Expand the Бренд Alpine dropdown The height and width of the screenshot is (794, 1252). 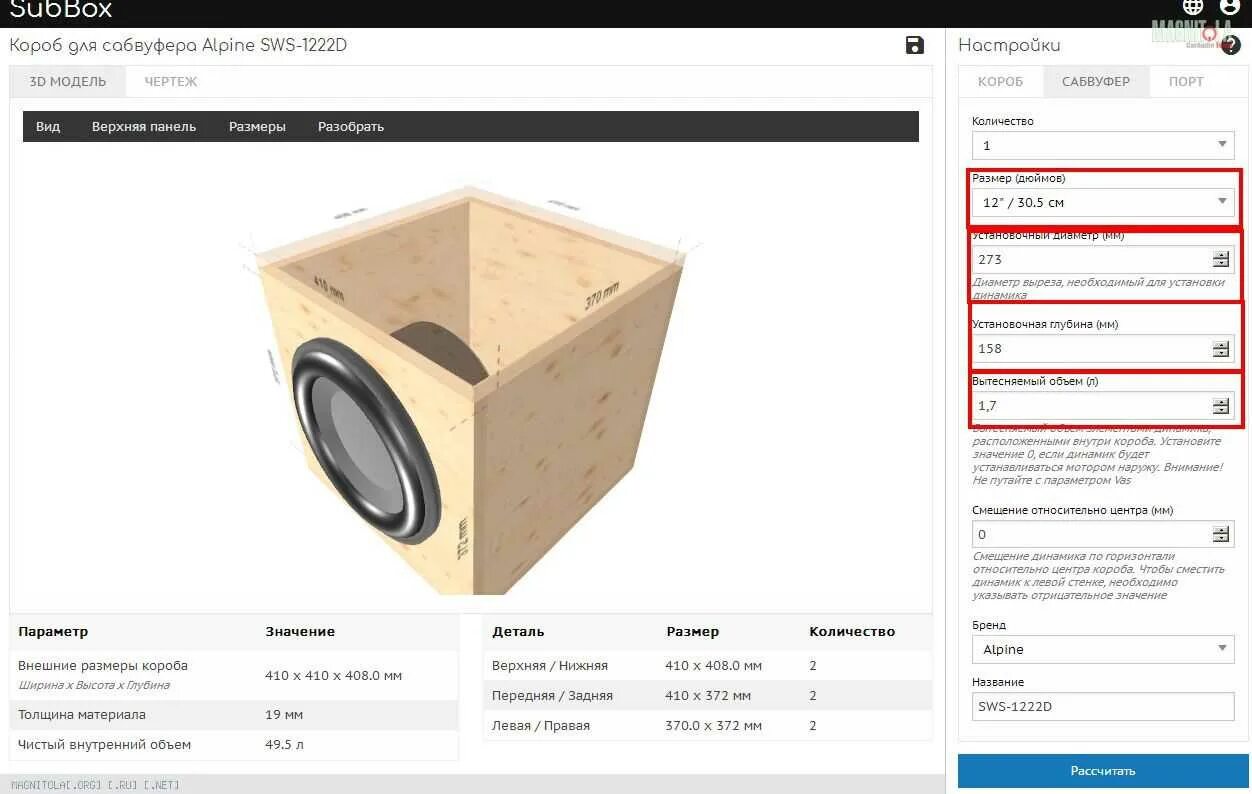[1103, 649]
